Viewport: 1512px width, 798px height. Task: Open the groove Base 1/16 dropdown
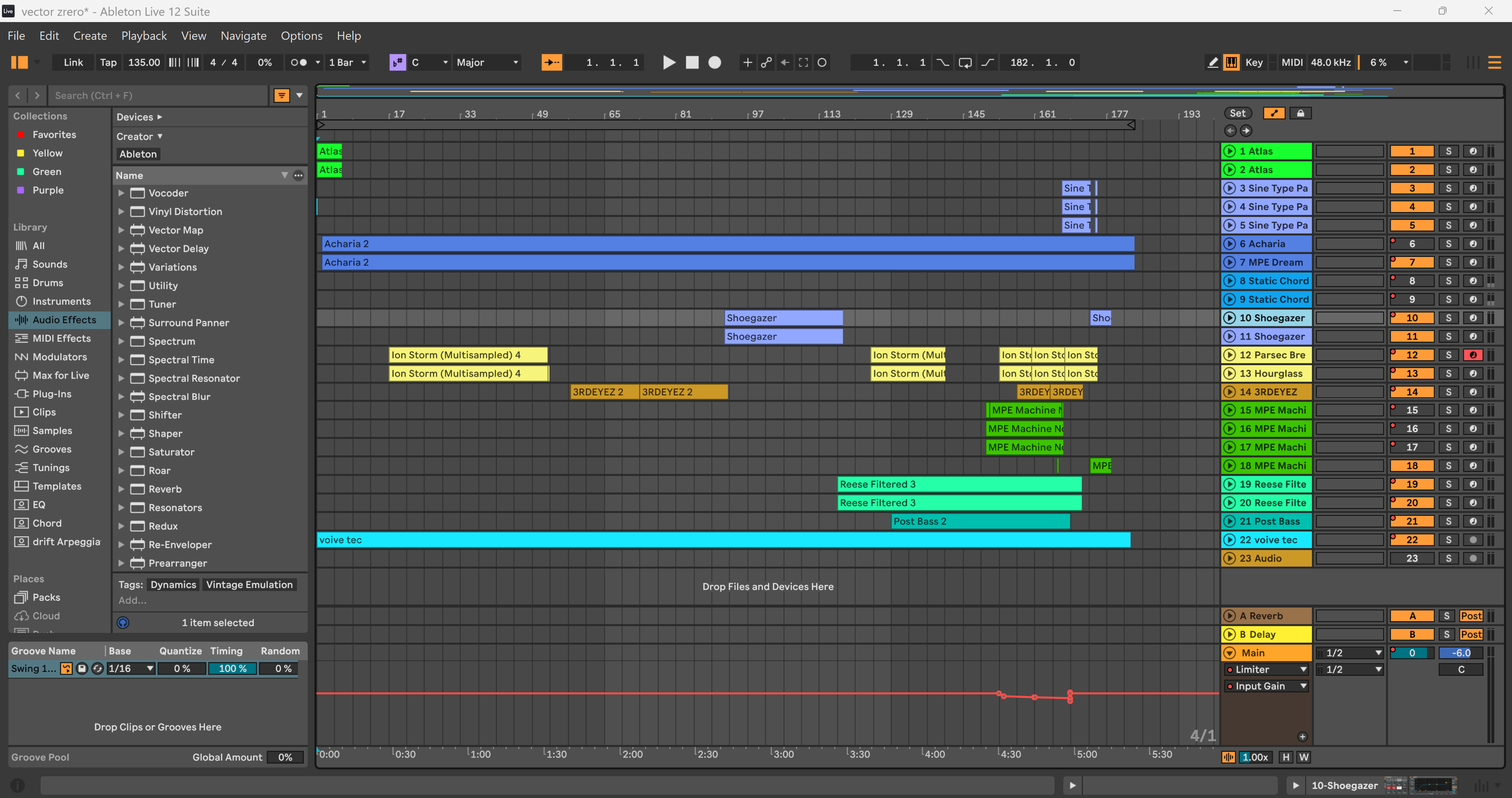[x=131, y=668]
